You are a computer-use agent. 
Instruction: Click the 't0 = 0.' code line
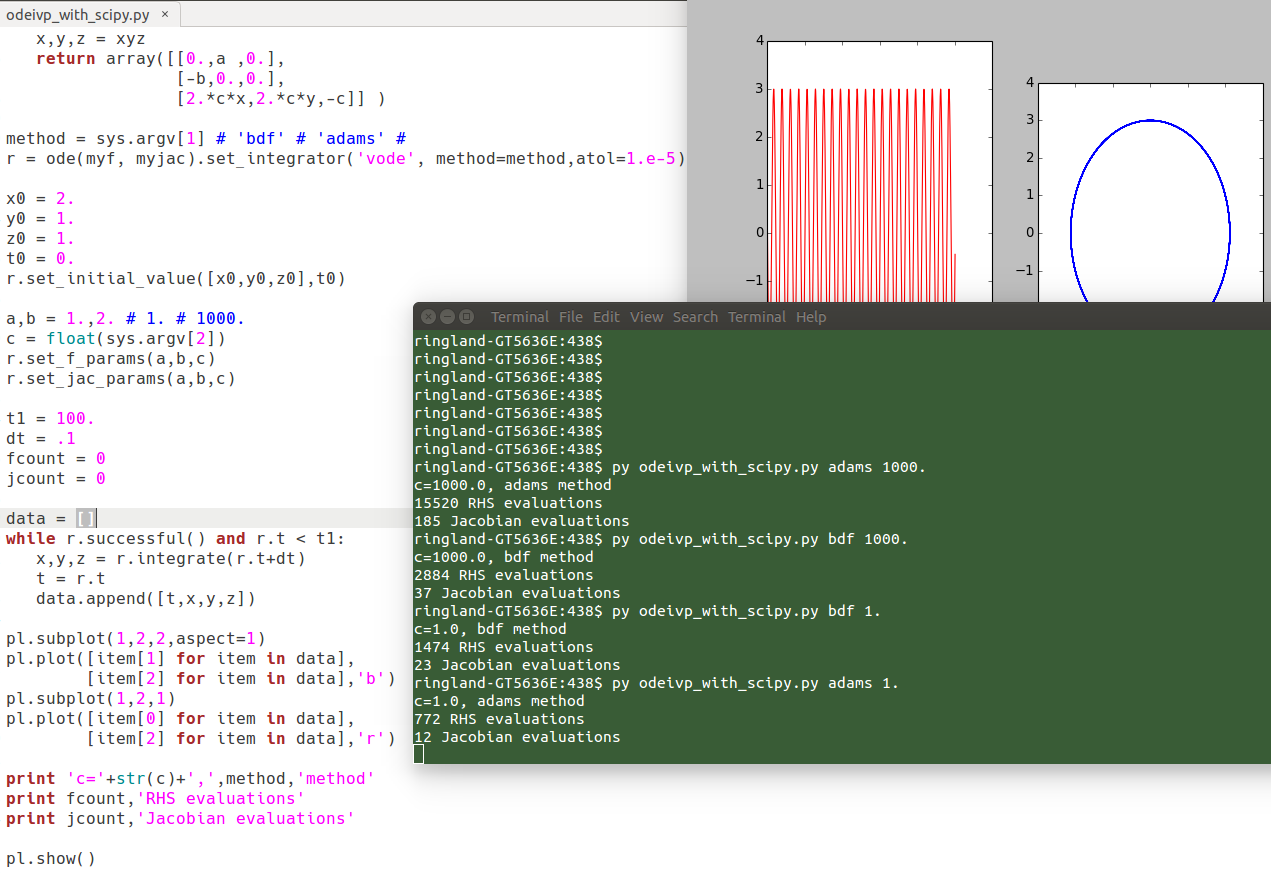[40, 259]
